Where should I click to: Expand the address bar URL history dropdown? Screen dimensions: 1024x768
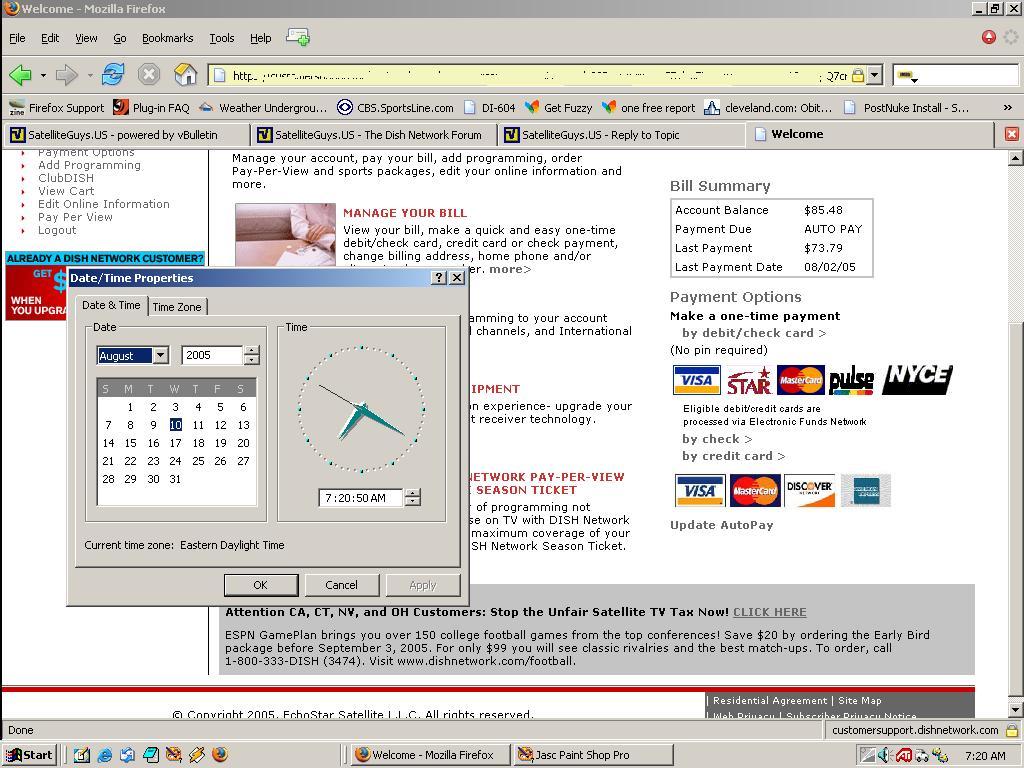pos(875,75)
